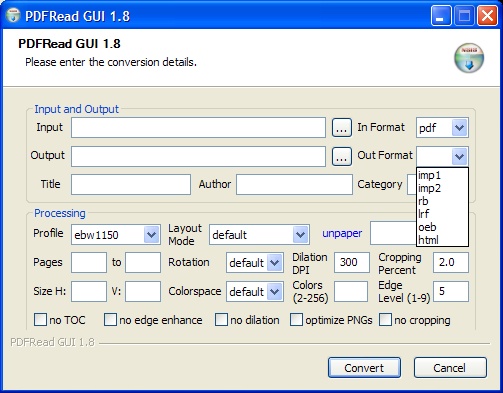The height and width of the screenshot is (393, 503).
Task: Open the Layout Mode dropdown
Action: click(x=300, y=235)
